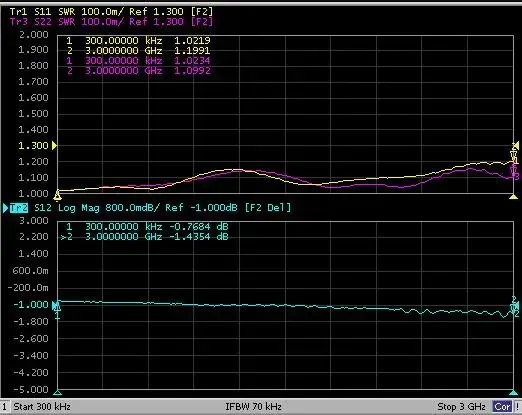Click the Cor correction status indicator
The height and width of the screenshot is (415, 522).
pyautogui.click(x=502, y=407)
